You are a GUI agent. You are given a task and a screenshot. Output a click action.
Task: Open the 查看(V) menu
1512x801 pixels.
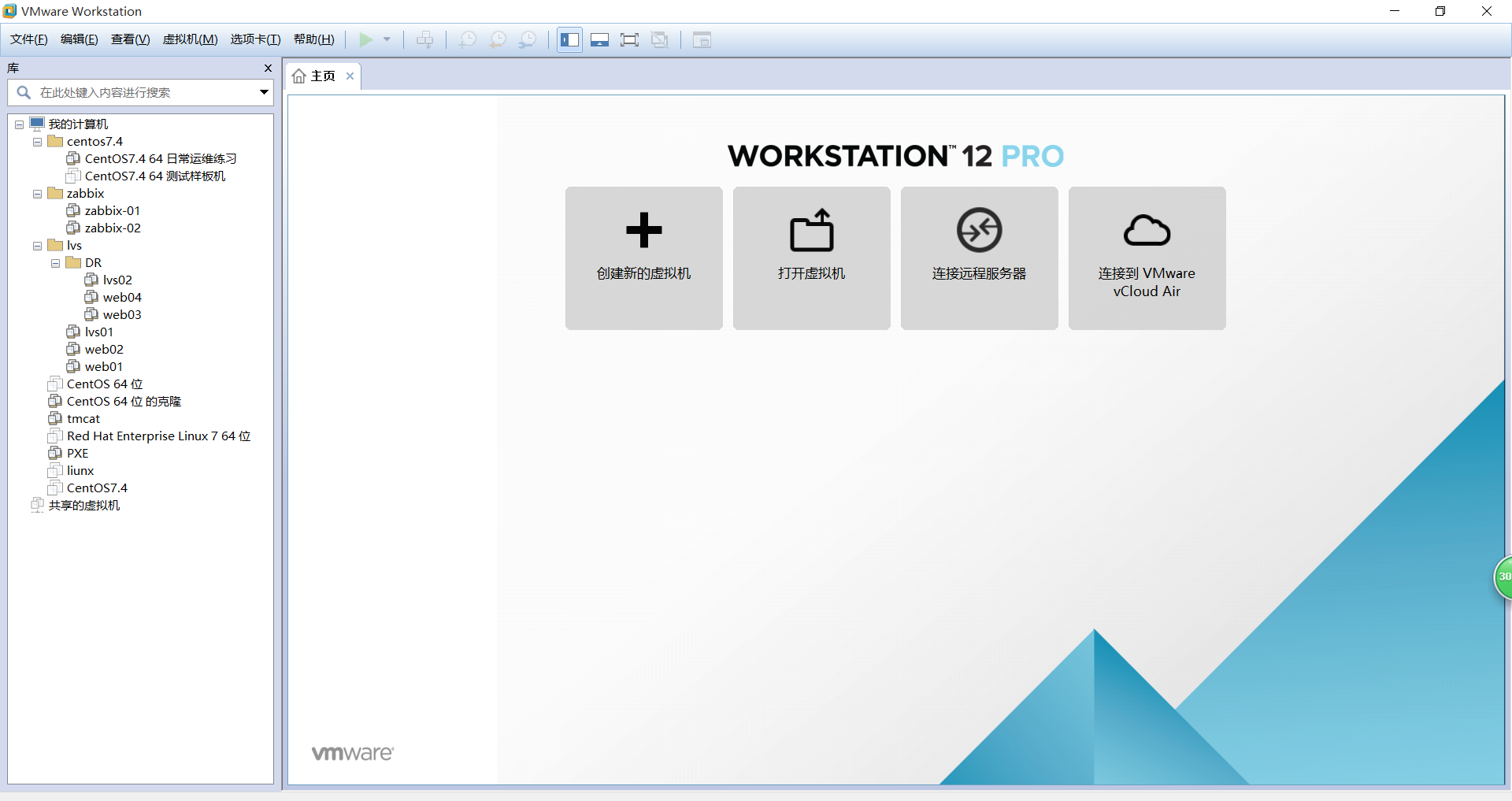[131, 39]
